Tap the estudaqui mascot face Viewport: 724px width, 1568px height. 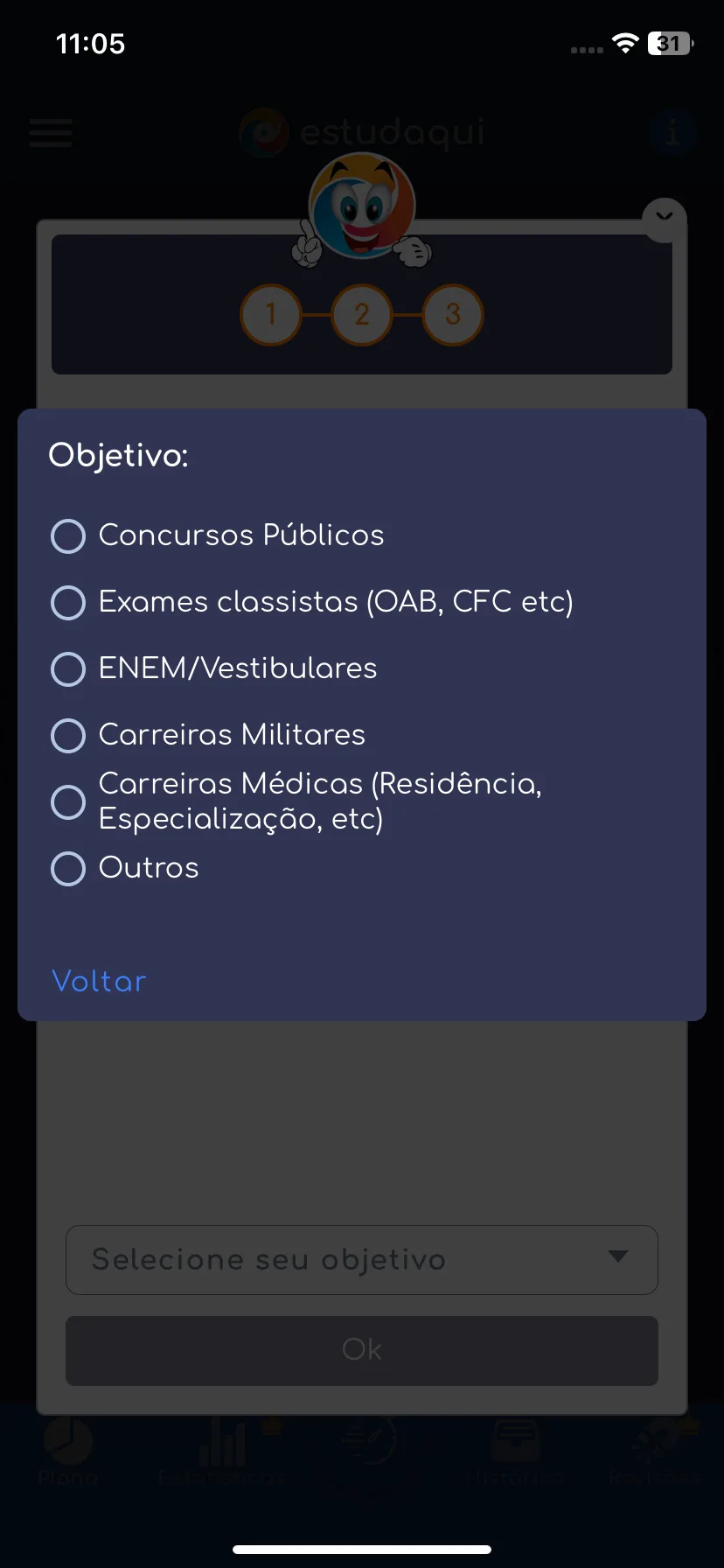pos(362,208)
